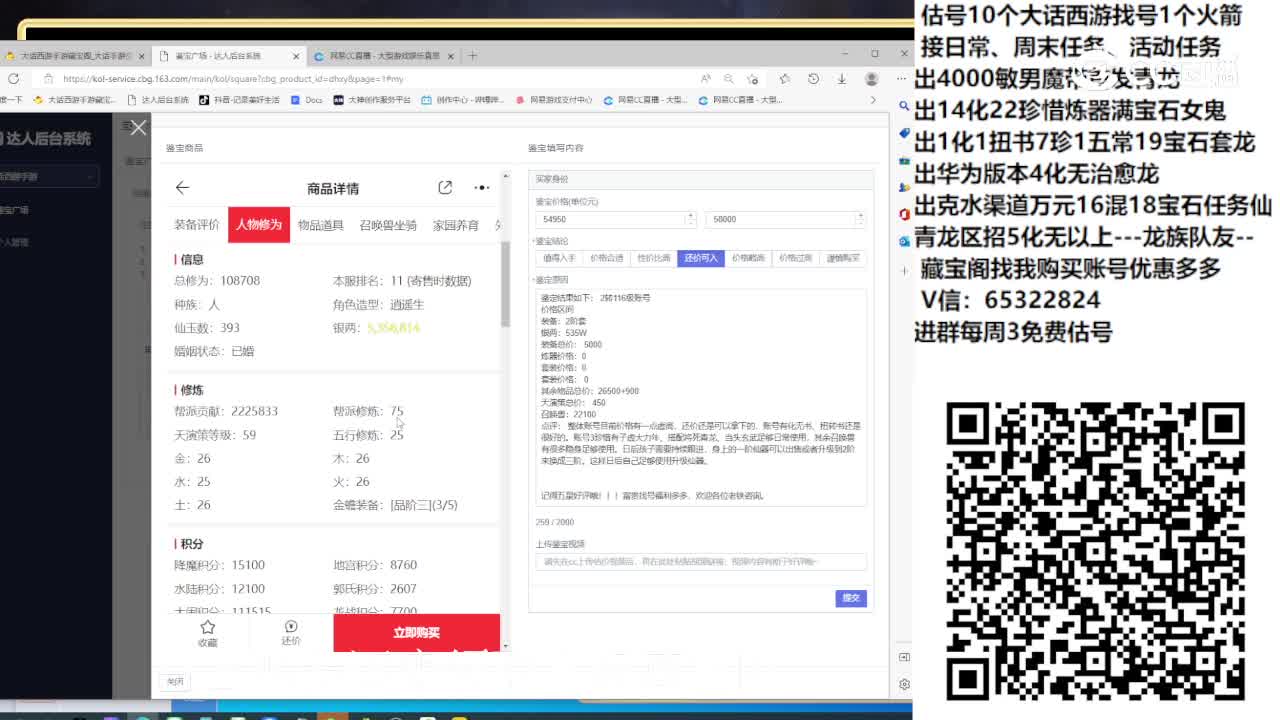
Task: Click the read aloud icon in address bar
Action: pos(706,79)
